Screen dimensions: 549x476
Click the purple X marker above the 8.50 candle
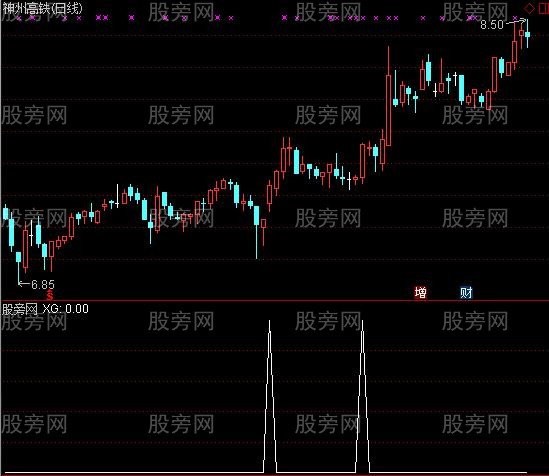[x=515, y=18]
